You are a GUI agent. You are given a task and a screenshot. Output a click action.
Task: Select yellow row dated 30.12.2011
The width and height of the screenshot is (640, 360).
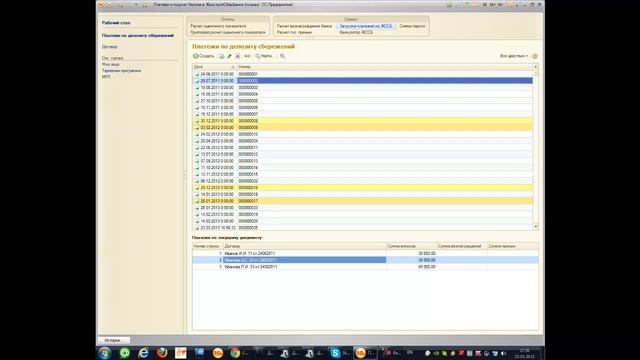tap(362, 121)
